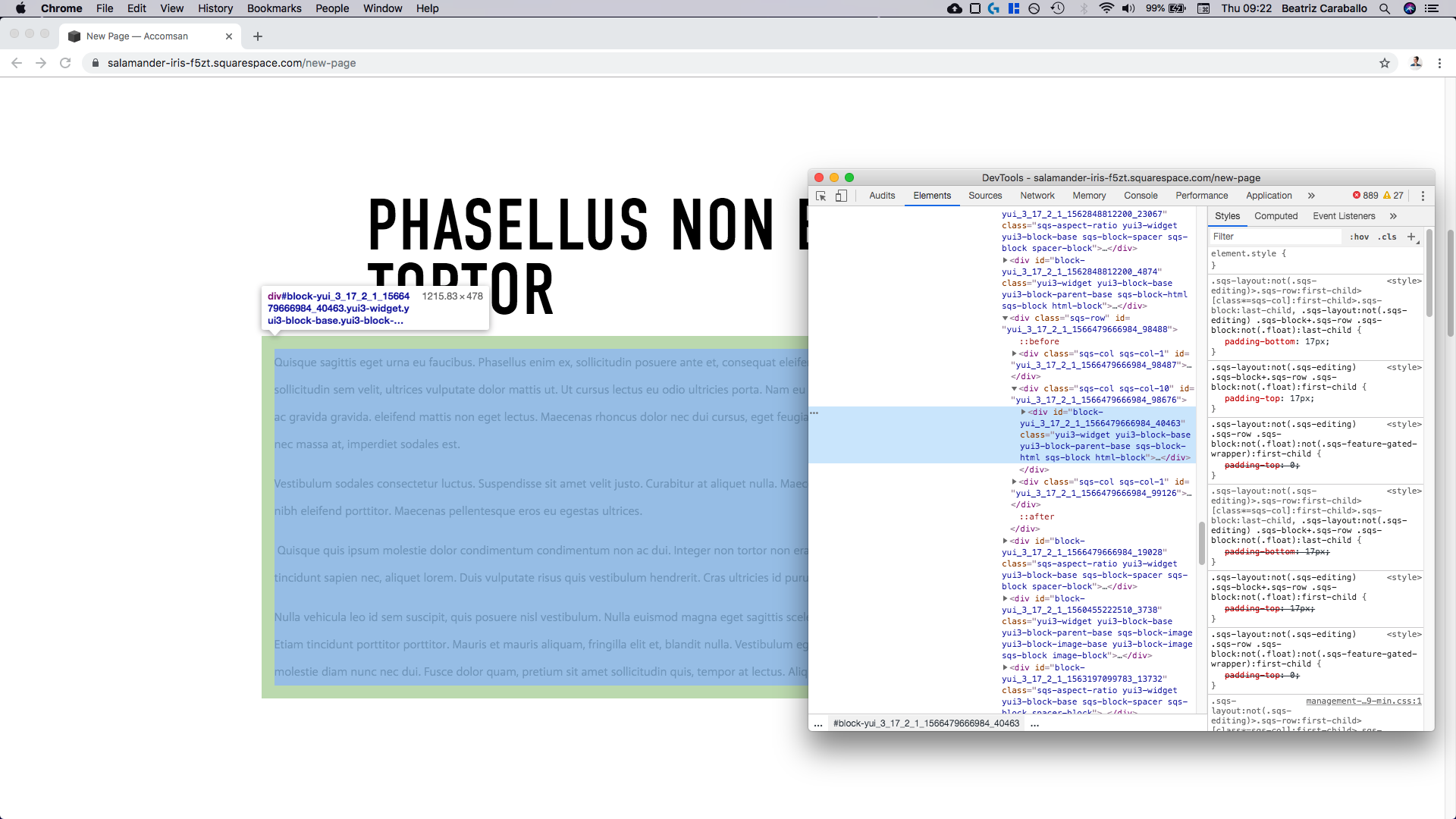Screen dimensions: 1456x819
Task: Click the 27 warnings counter
Action: tap(1394, 195)
